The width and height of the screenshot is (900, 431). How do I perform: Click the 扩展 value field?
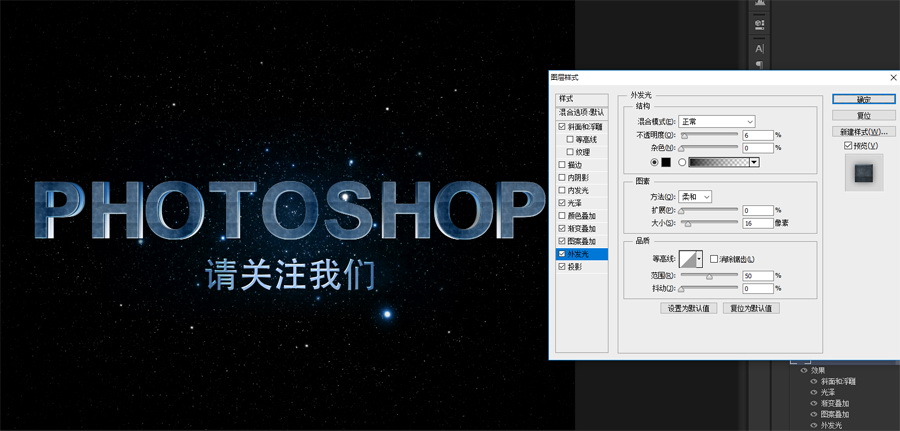[x=758, y=211]
